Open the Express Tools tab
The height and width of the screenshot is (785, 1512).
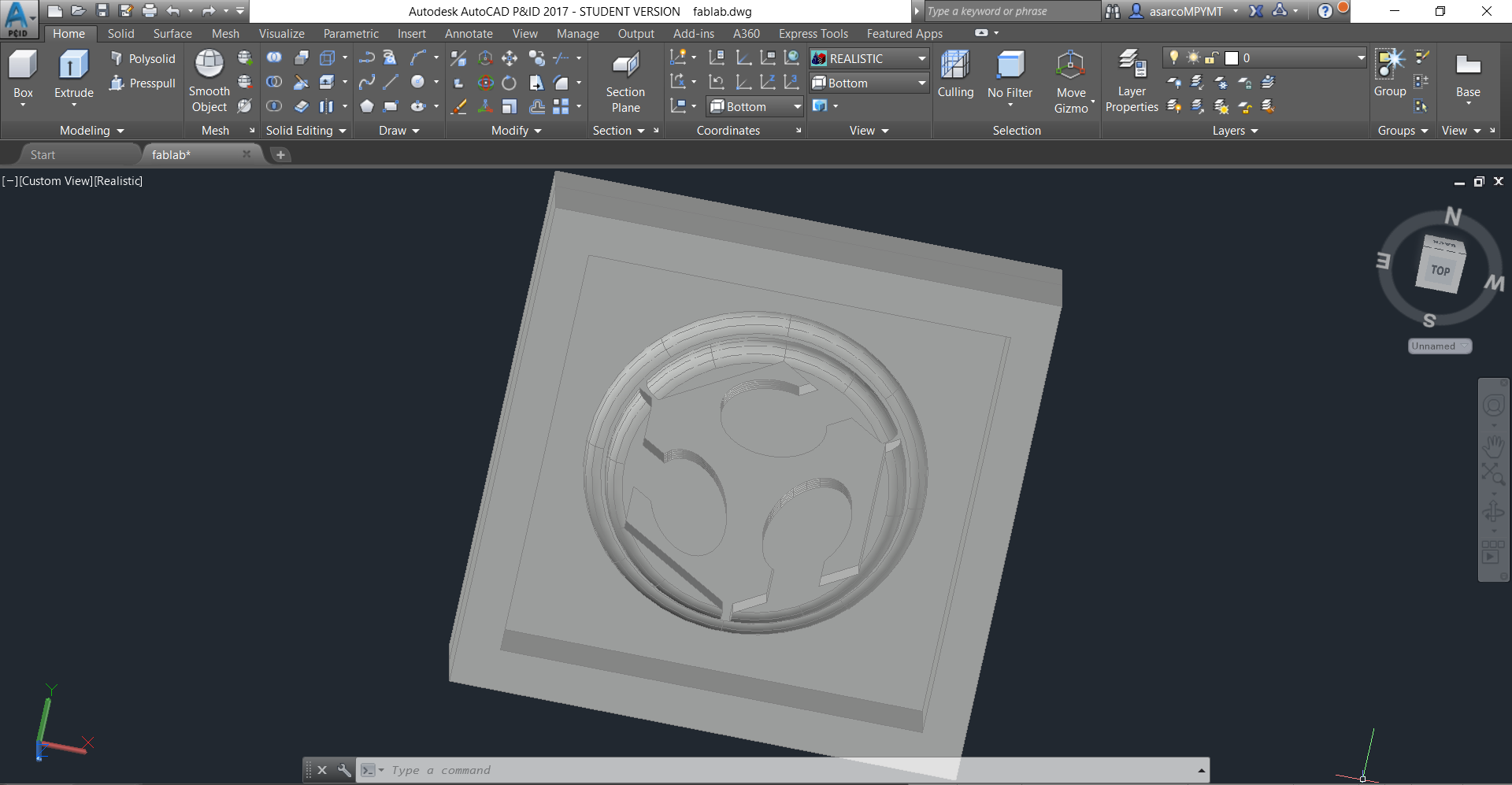click(x=813, y=34)
